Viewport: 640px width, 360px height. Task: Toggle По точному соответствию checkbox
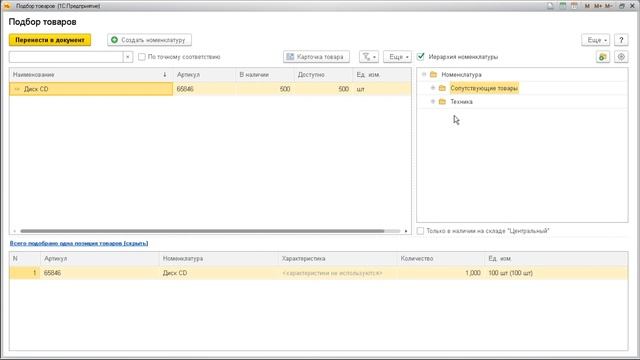pos(142,57)
